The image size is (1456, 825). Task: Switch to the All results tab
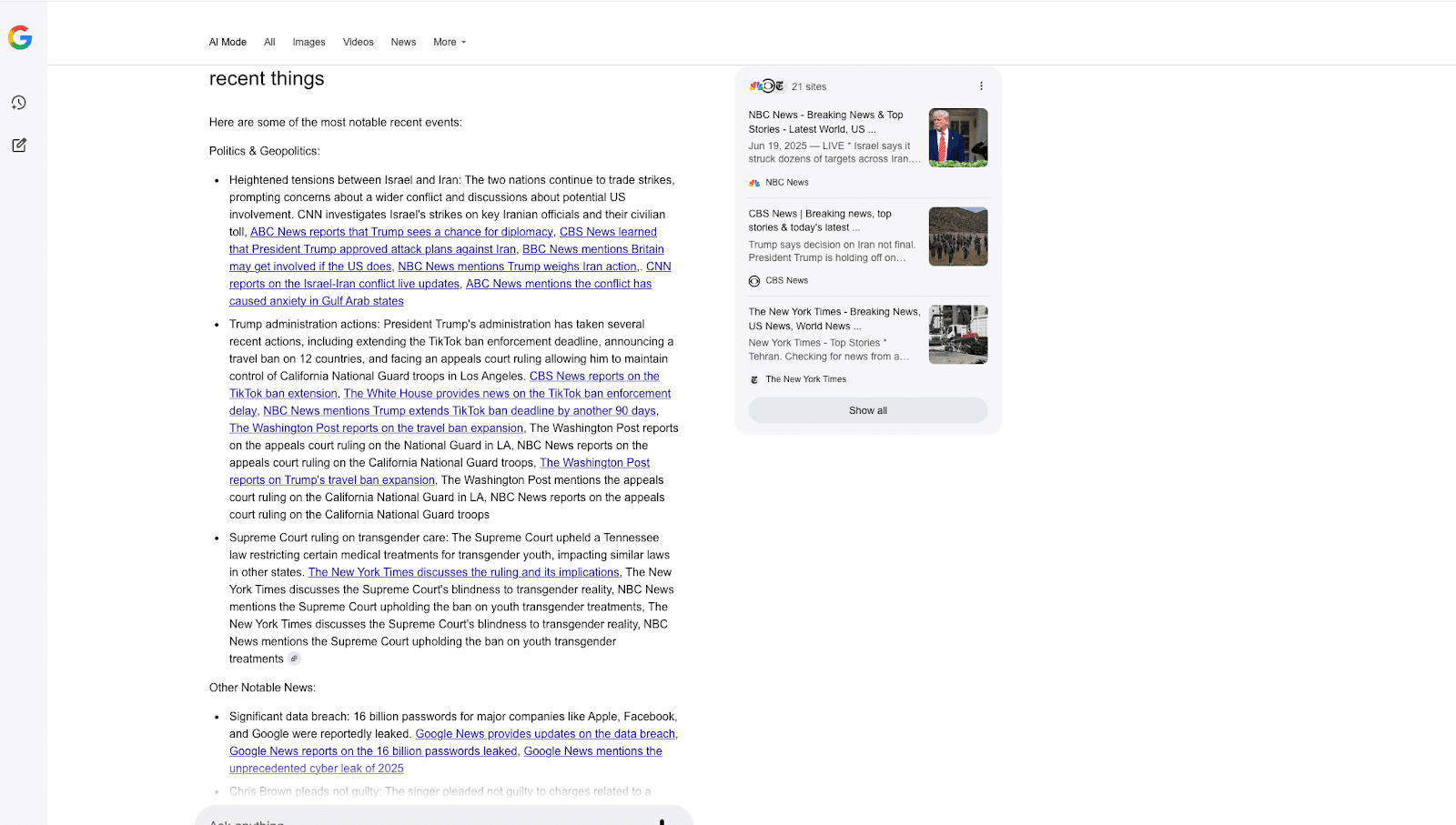pos(269,42)
